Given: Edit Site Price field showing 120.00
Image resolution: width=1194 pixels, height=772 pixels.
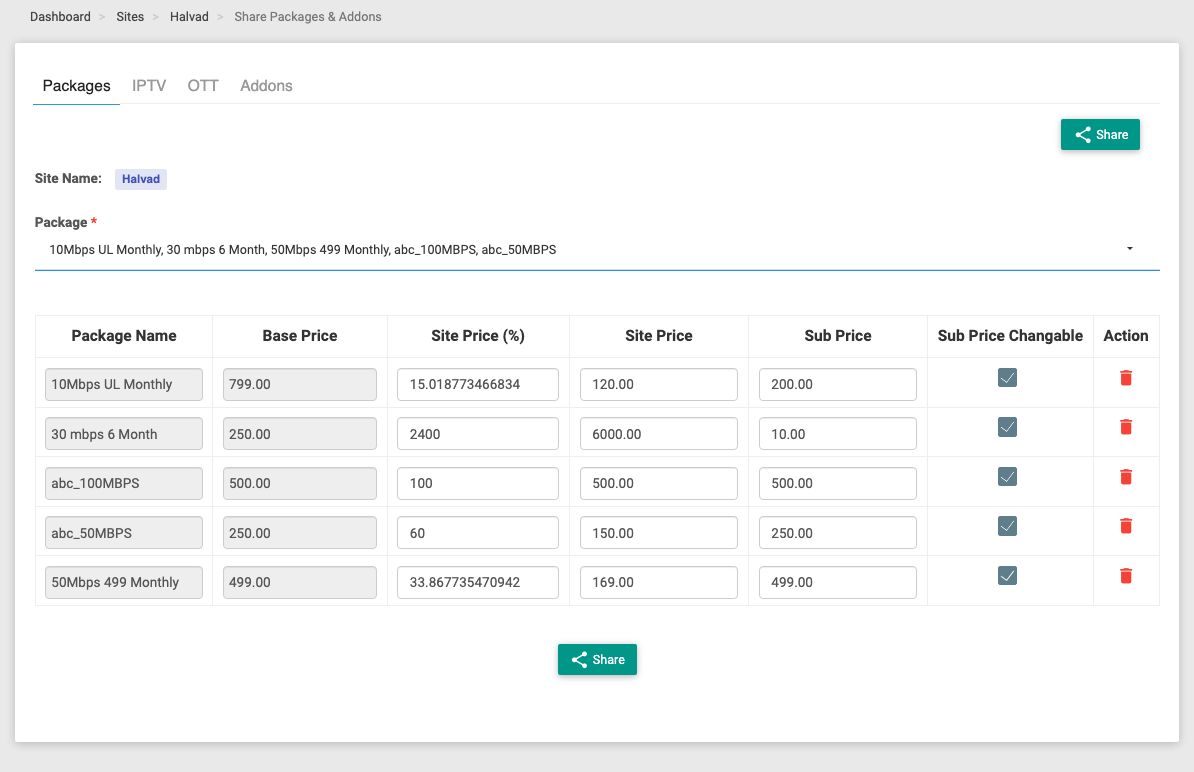Looking at the screenshot, I should (x=659, y=384).
